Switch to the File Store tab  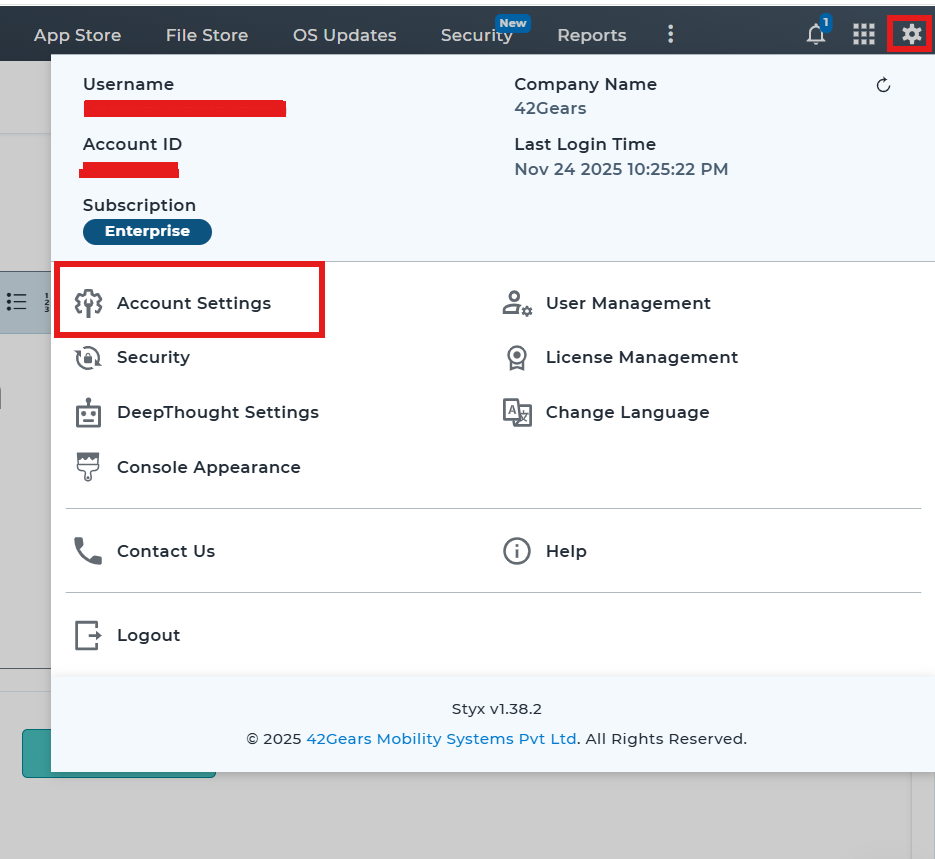coord(207,35)
